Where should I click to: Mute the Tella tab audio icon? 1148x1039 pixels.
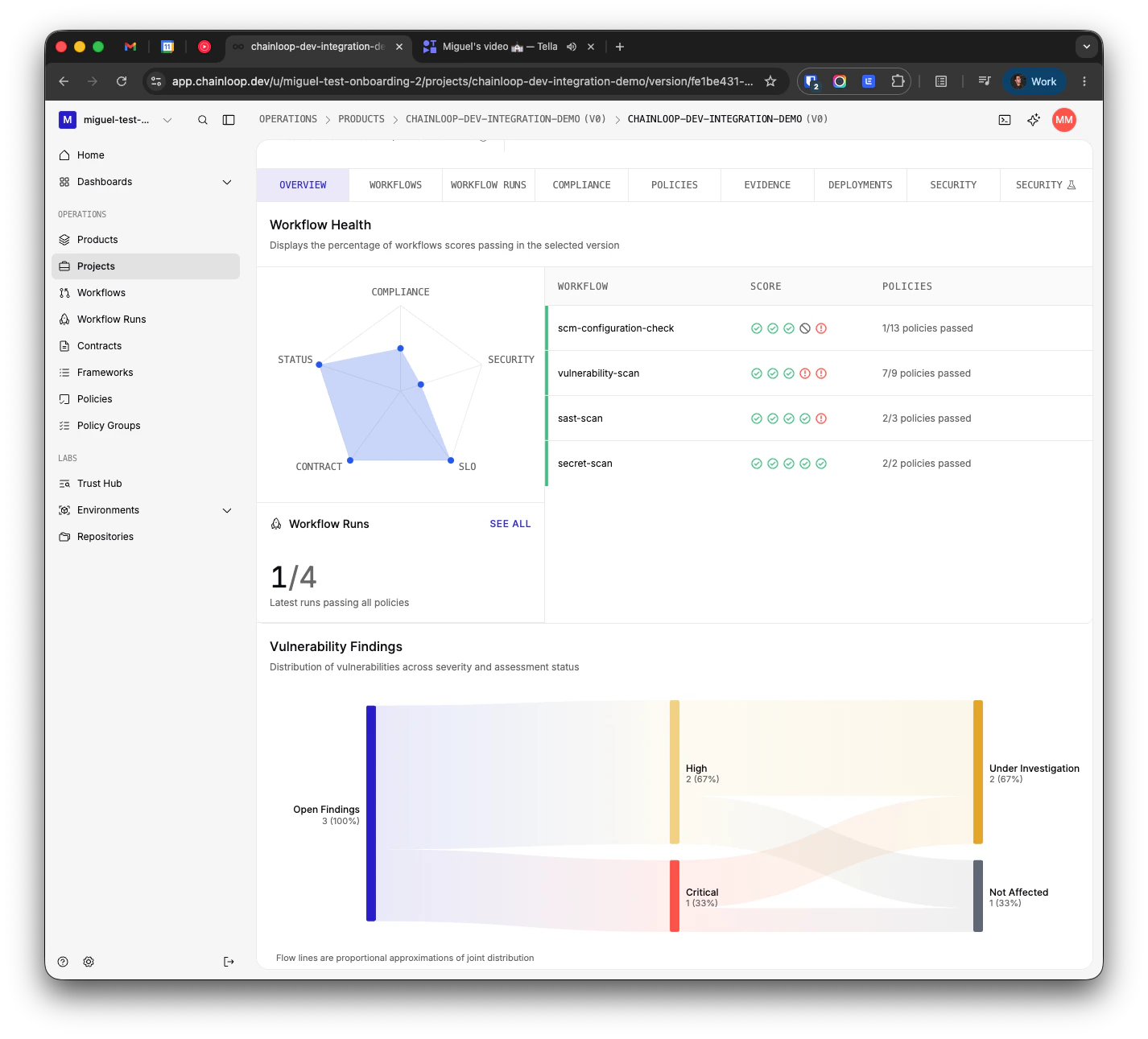[572, 47]
